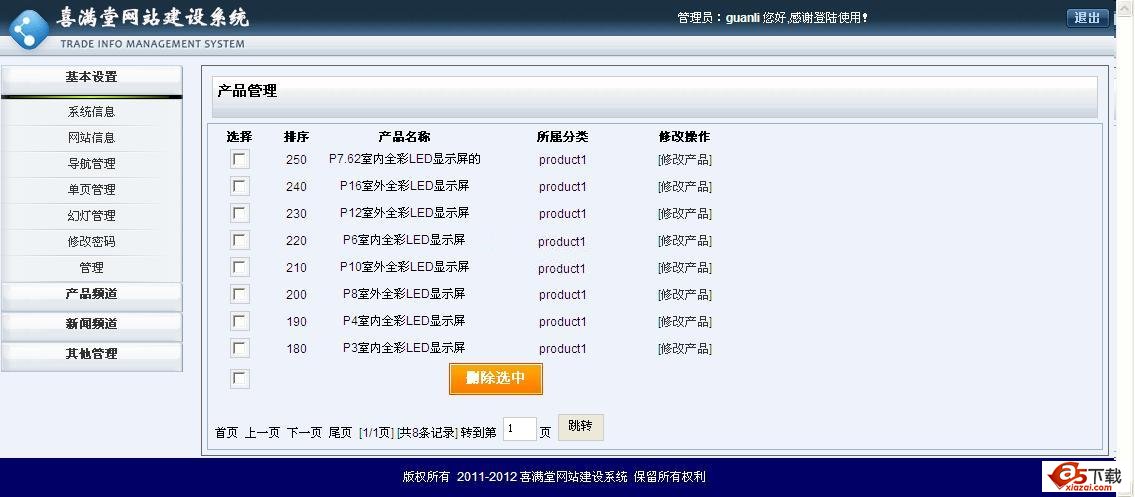Open 修改产品 for P3室内全彩LED显示屏
Screen dimensions: 1135x497
[x=685, y=349]
